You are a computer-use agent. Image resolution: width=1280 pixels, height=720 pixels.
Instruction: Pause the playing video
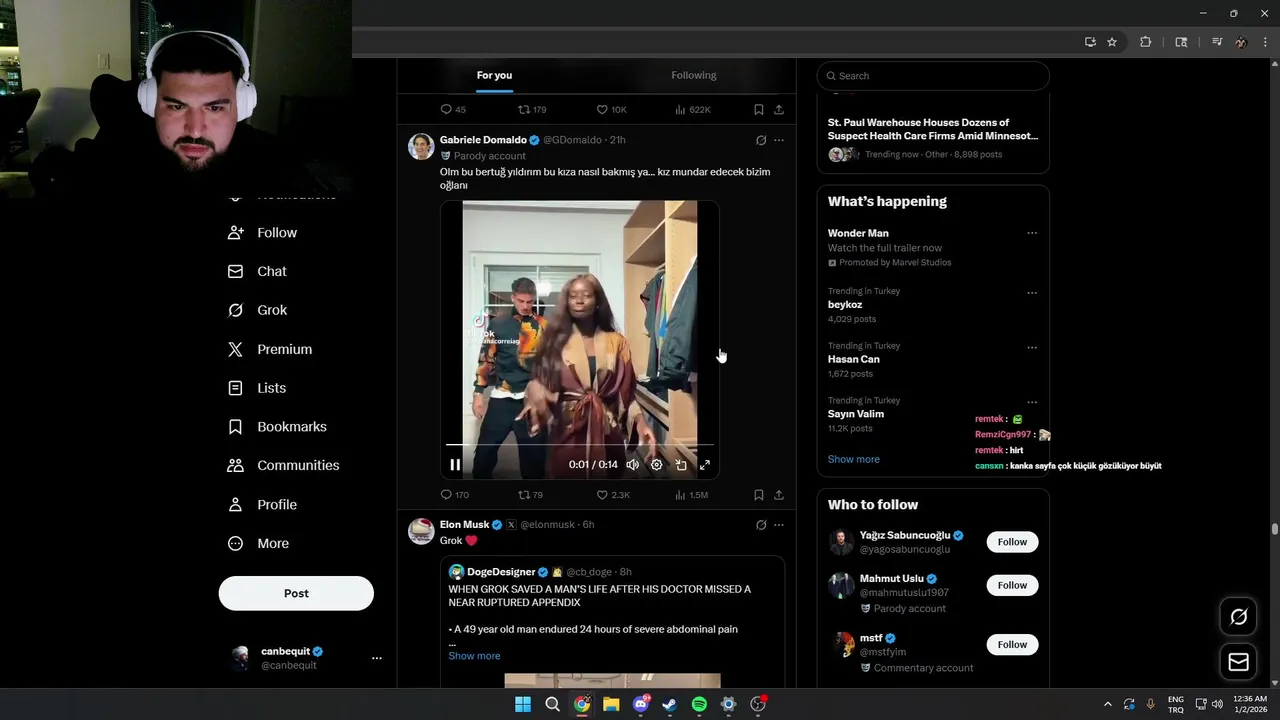455,465
